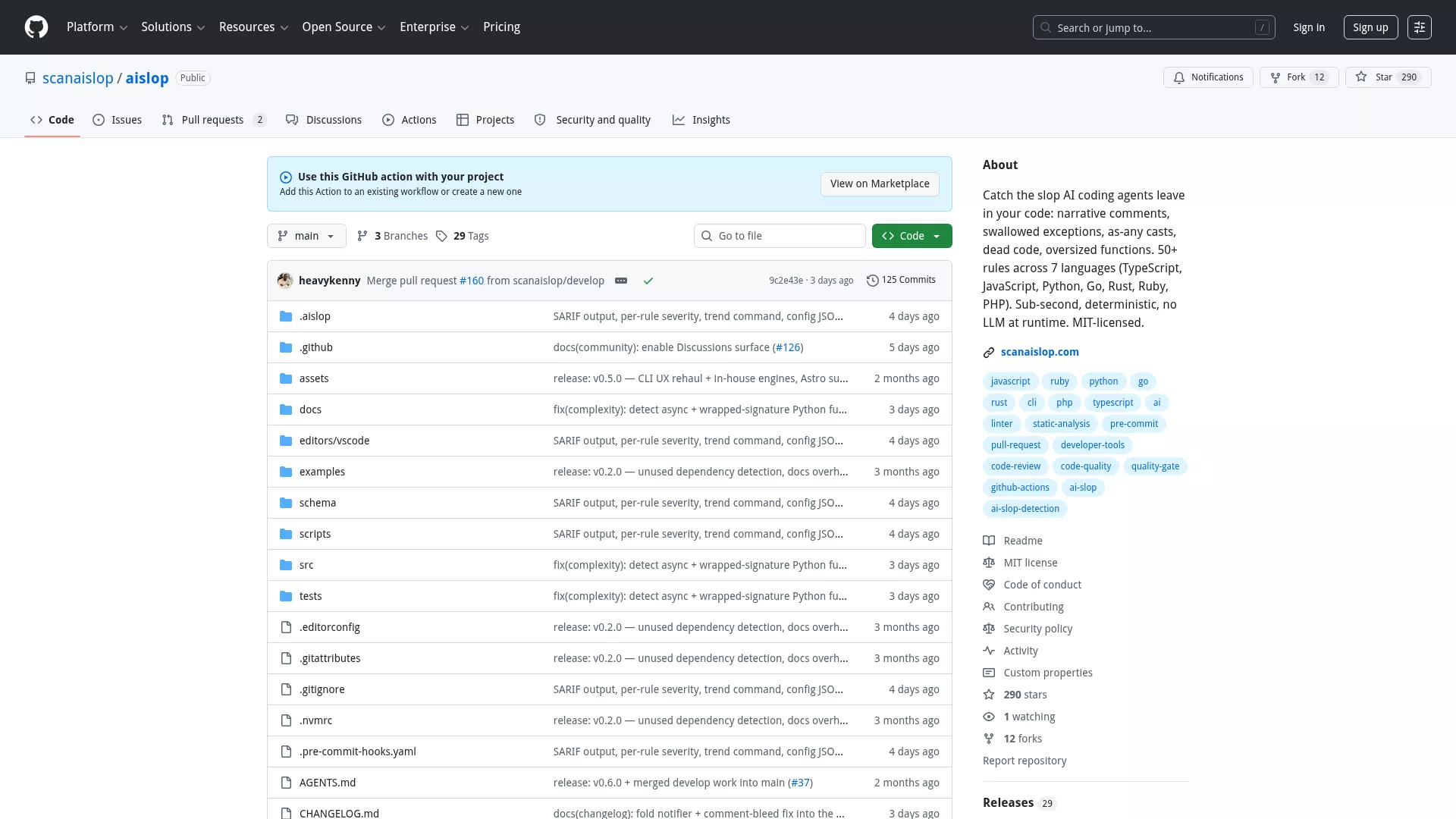Open the src folder icon
This screenshot has height=819, width=1456.
point(286,565)
